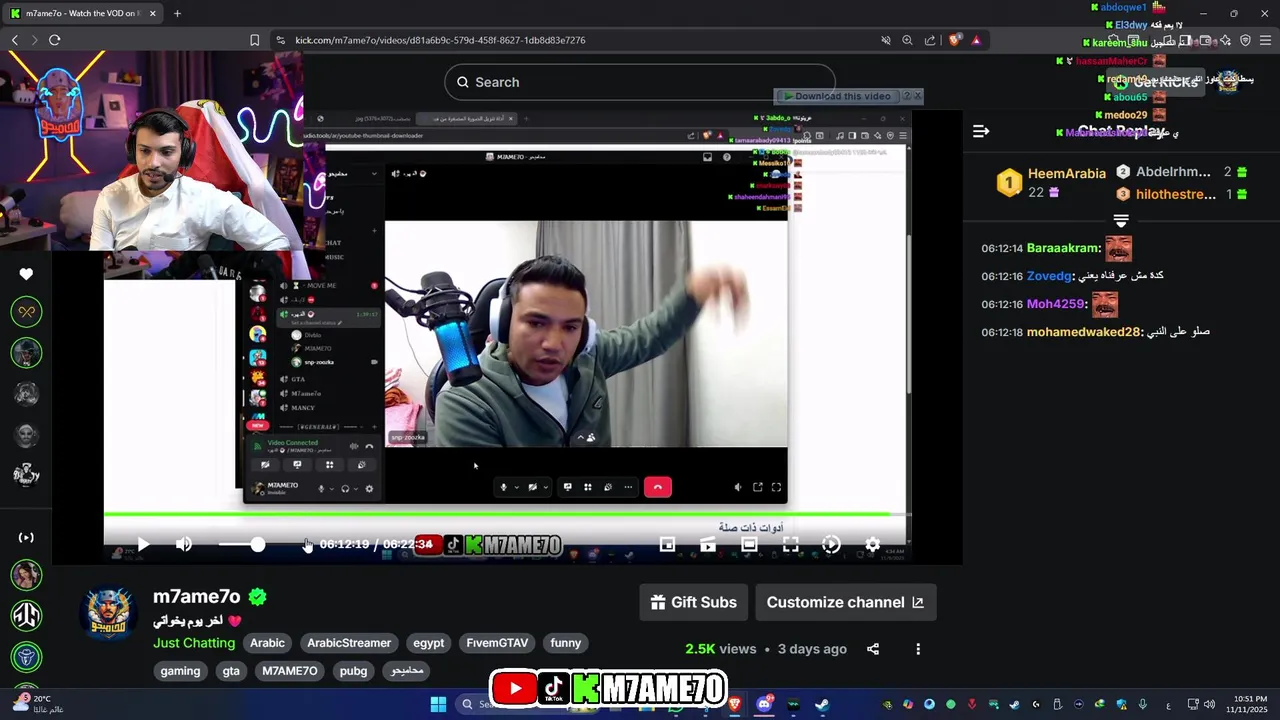Screen dimensions: 1280x720
Task: Collapse the Chat Replay panel
Action: [981, 131]
